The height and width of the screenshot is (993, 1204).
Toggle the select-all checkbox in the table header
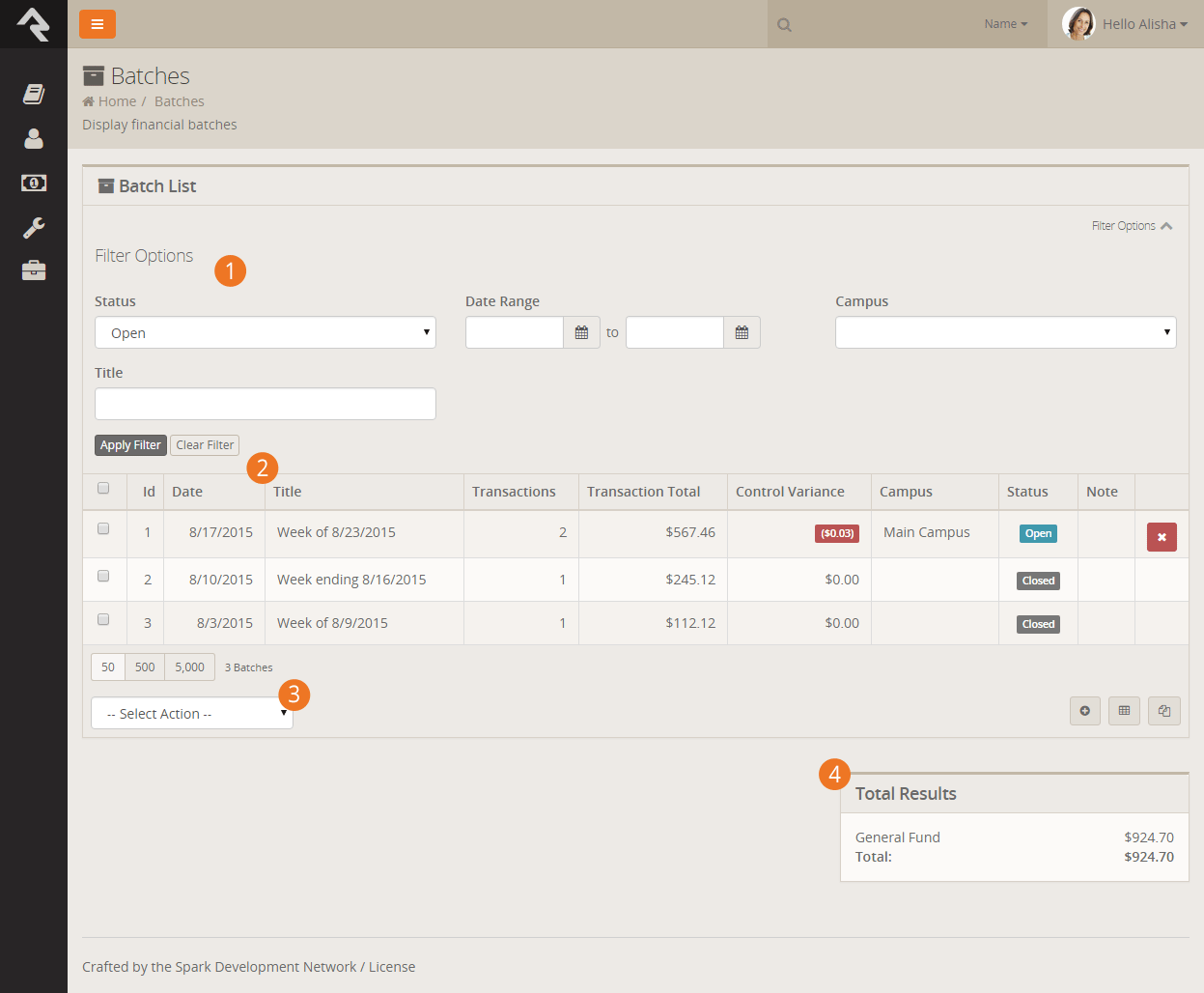coord(103,489)
